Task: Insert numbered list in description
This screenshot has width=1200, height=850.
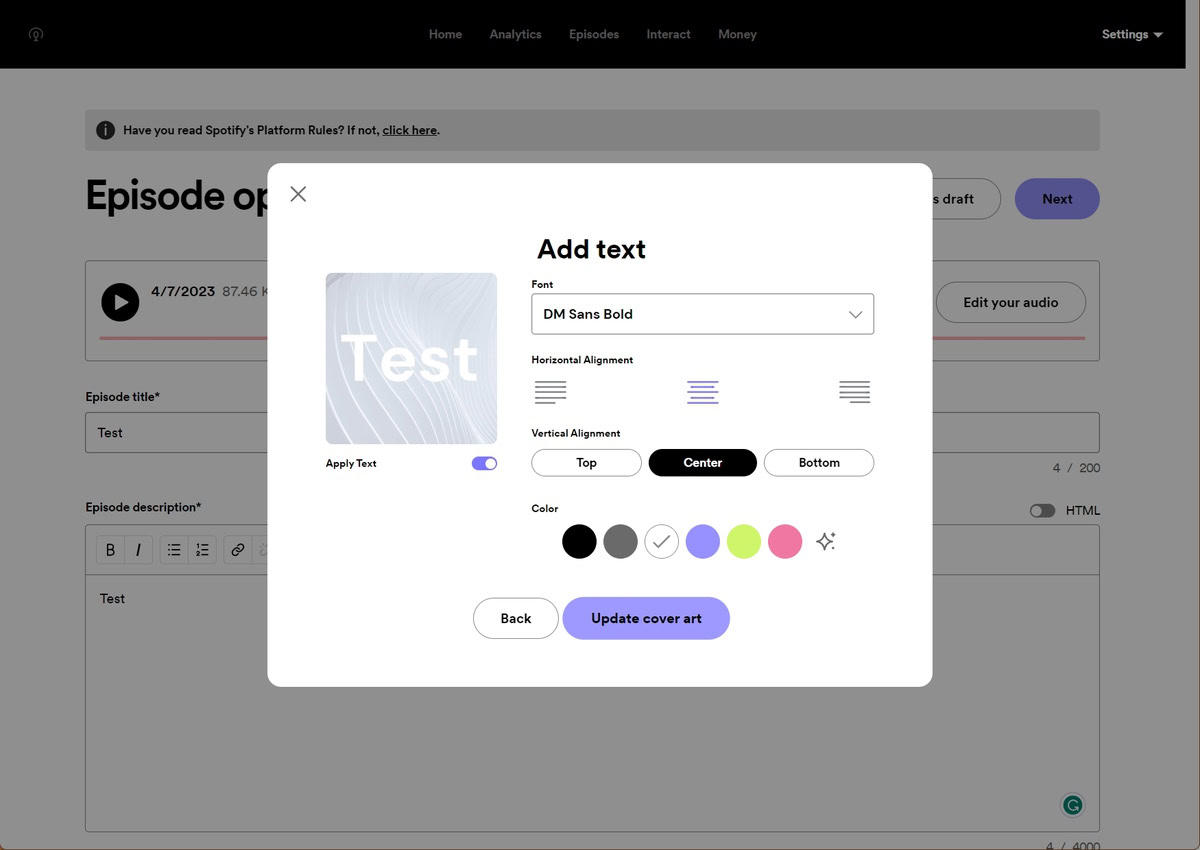Action: pyautogui.click(x=202, y=549)
